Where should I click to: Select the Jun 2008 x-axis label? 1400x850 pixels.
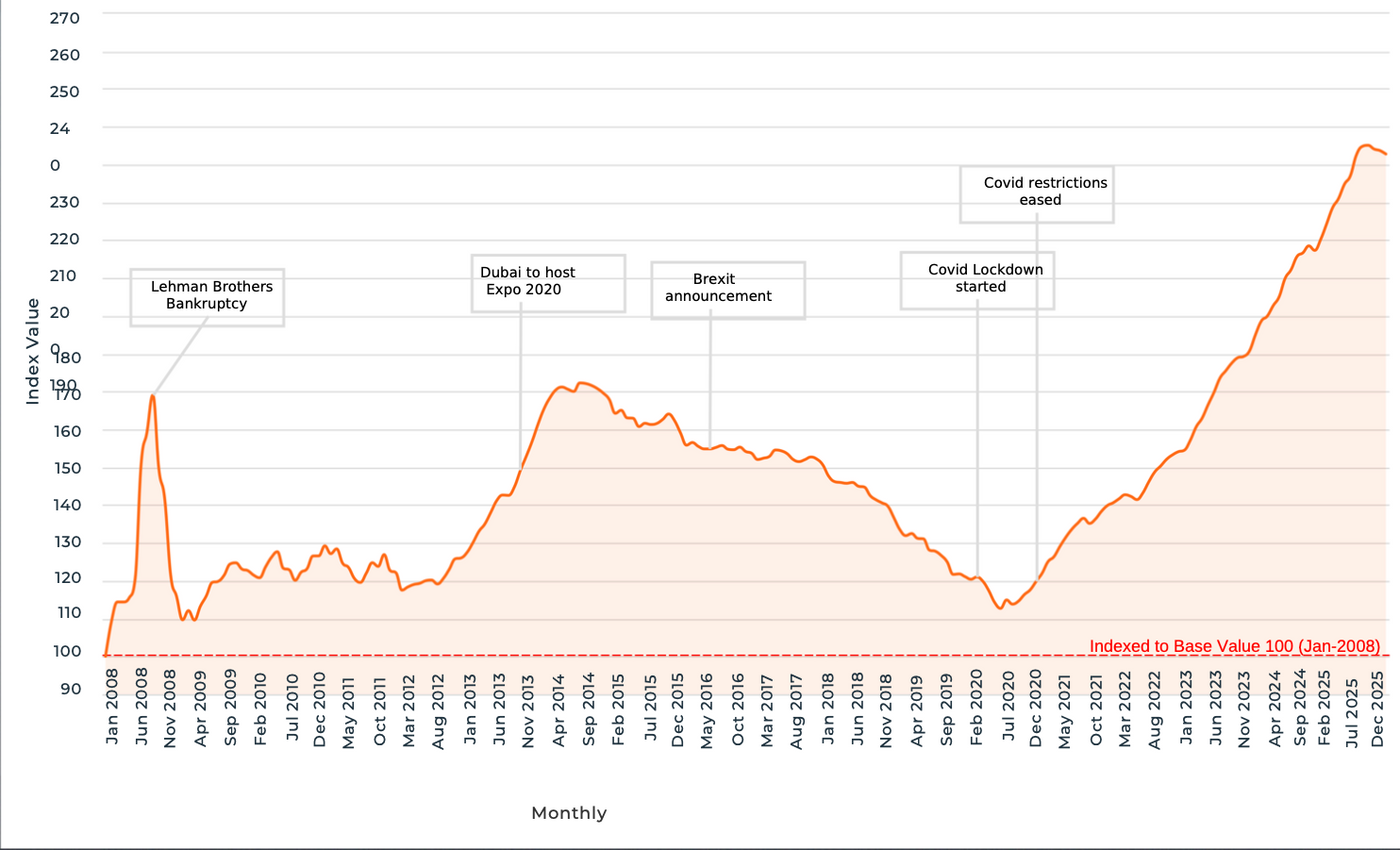141,709
